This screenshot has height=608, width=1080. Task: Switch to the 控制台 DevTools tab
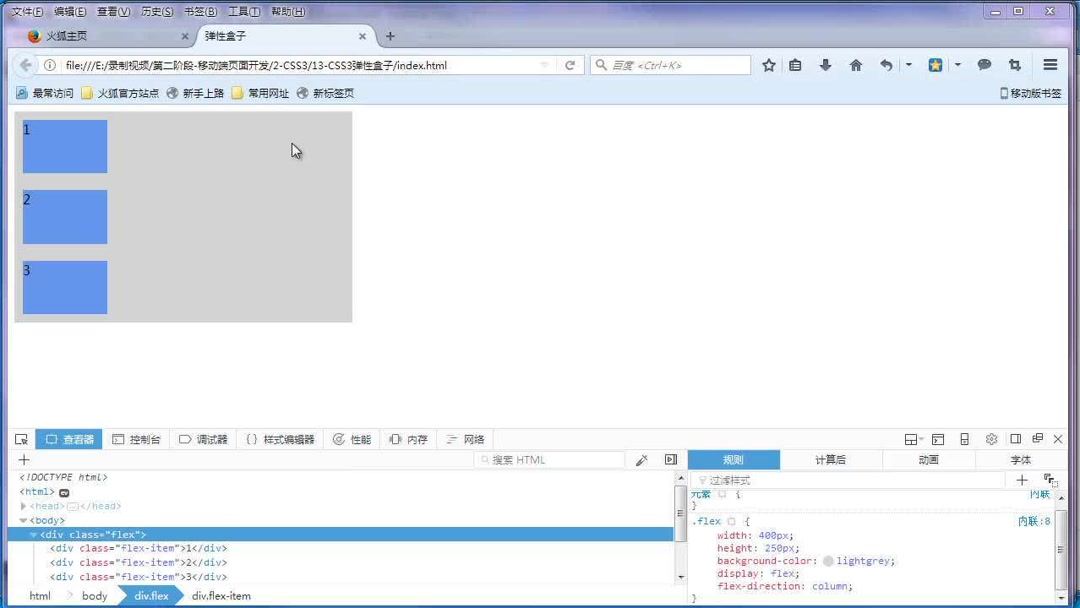145,439
